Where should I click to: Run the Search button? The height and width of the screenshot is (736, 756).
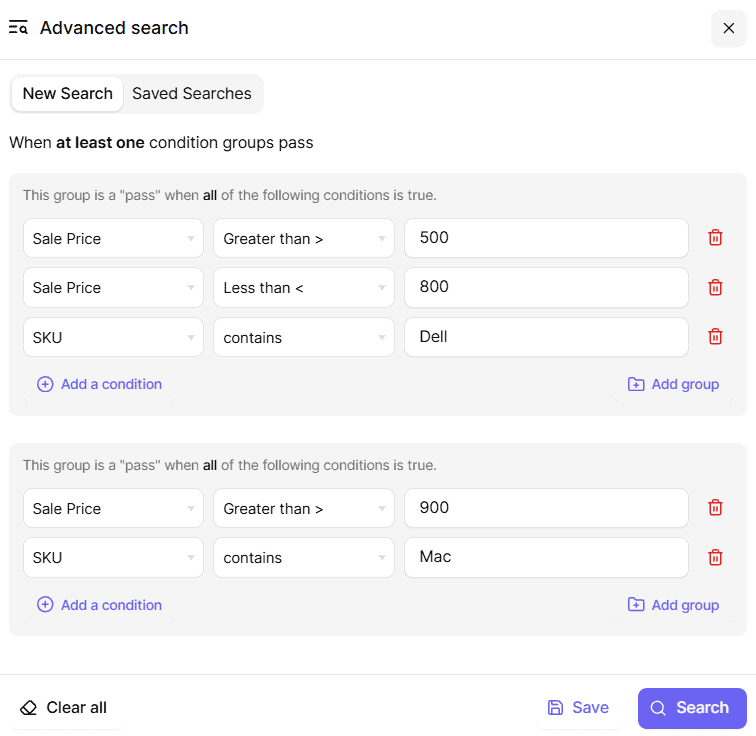(692, 708)
